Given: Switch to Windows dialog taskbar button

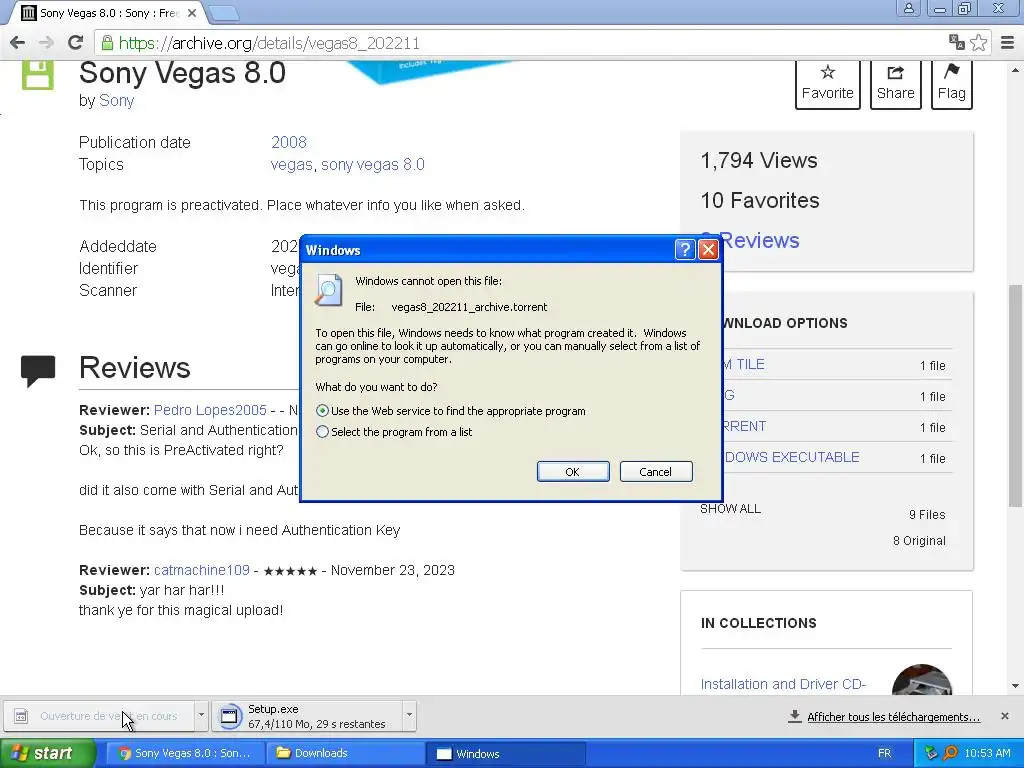Looking at the screenshot, I should click(505, 753).
